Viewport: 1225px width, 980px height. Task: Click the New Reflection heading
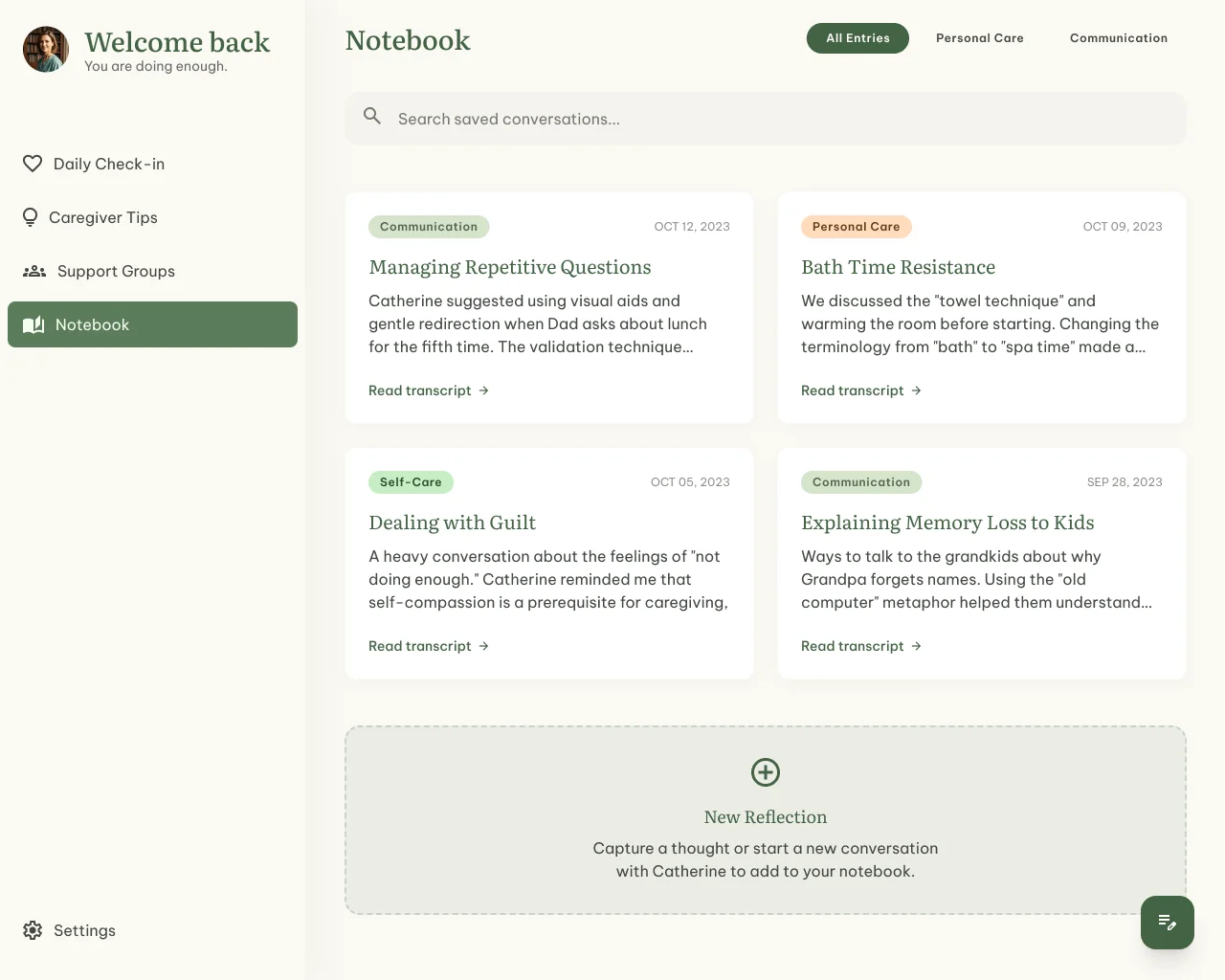(x=766, y=817)
